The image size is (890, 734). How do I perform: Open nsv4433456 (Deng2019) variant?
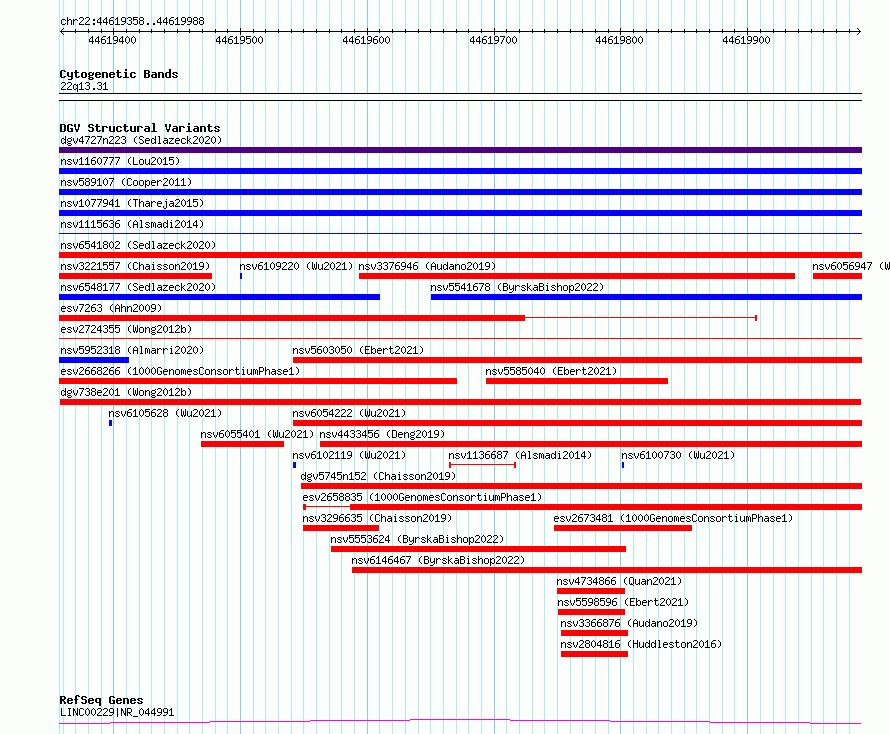pos(382,434)
